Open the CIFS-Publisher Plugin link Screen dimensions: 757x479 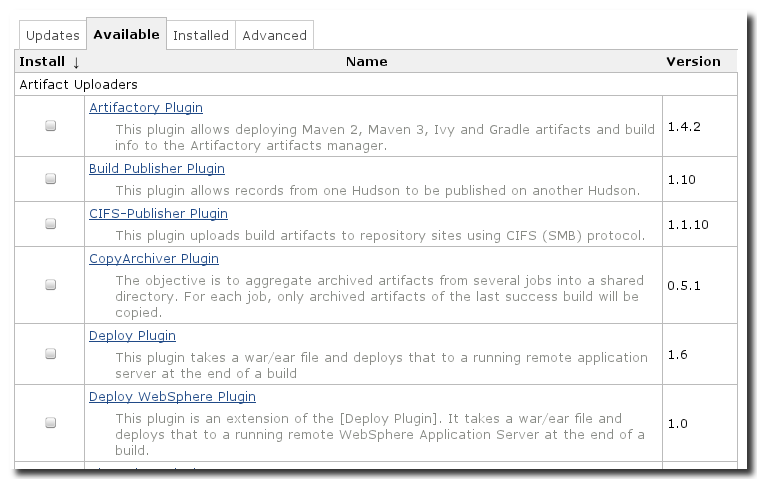click(158, 213)
